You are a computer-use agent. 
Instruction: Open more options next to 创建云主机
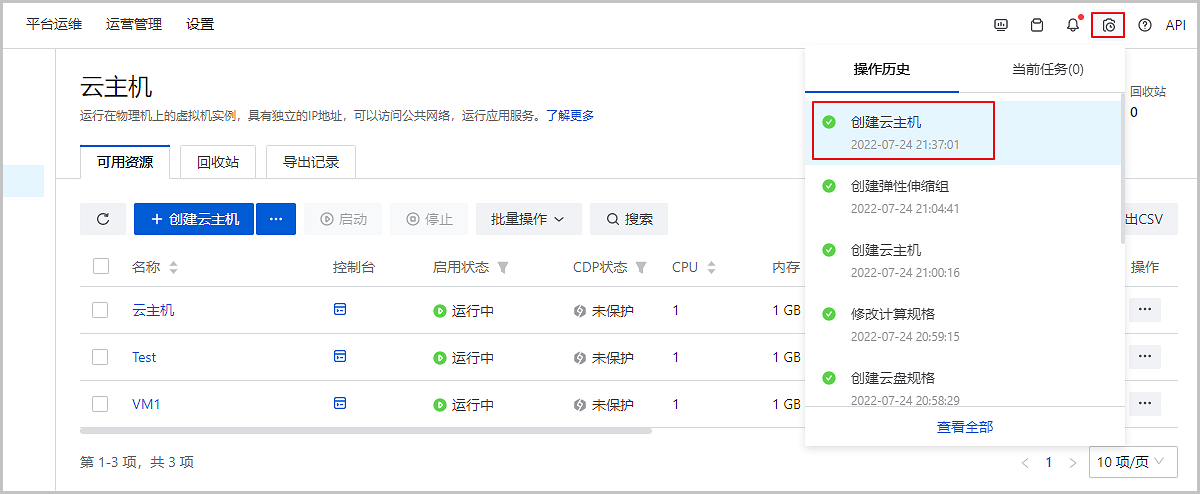pos(276,219)
